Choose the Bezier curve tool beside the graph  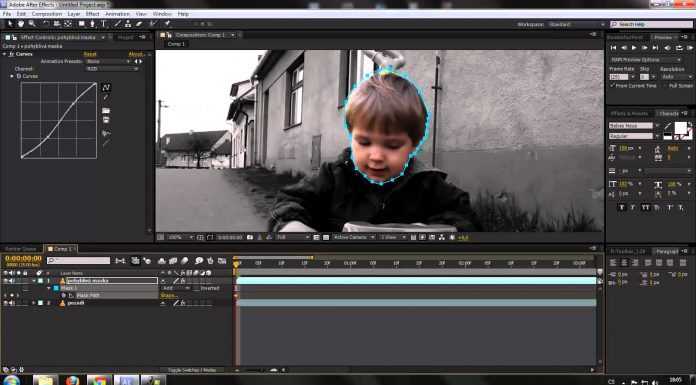106,87
